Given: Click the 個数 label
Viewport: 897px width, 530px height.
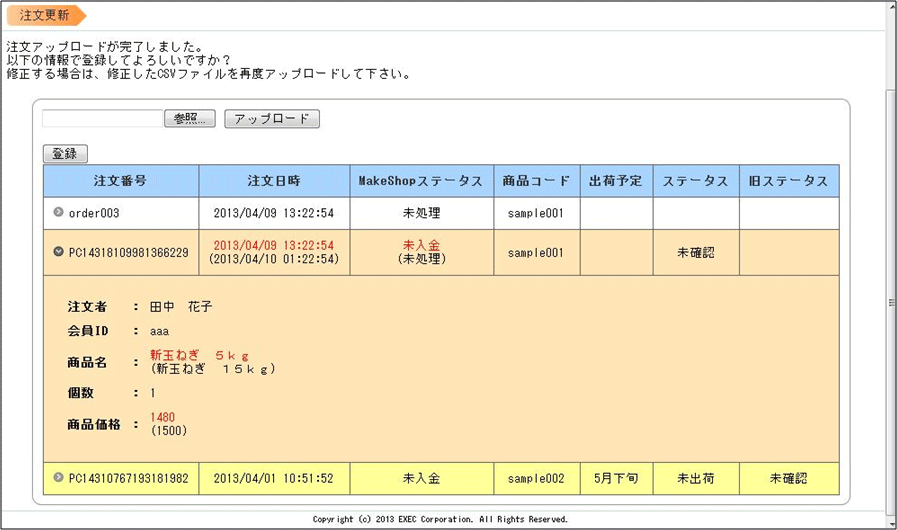Looking at the screenshot, I should (x=81, y=393).
